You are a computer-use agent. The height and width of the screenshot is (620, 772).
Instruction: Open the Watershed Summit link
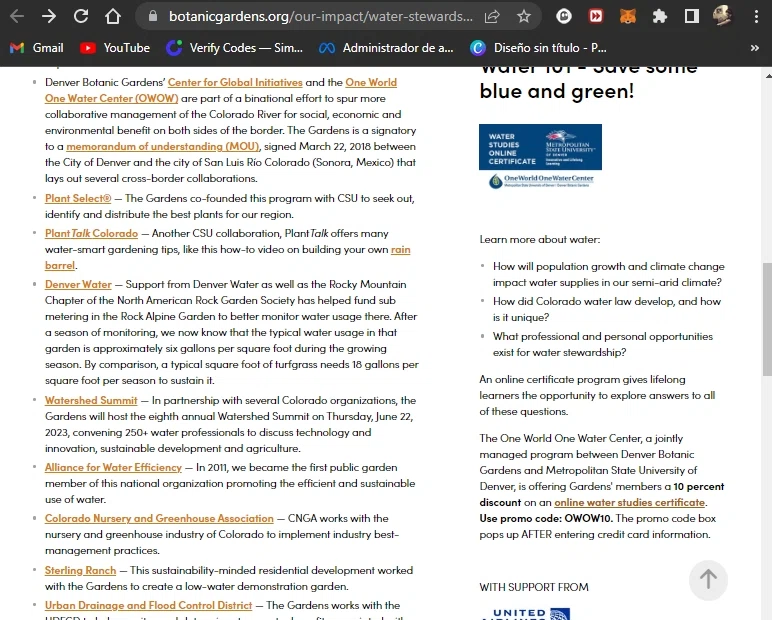91,400
